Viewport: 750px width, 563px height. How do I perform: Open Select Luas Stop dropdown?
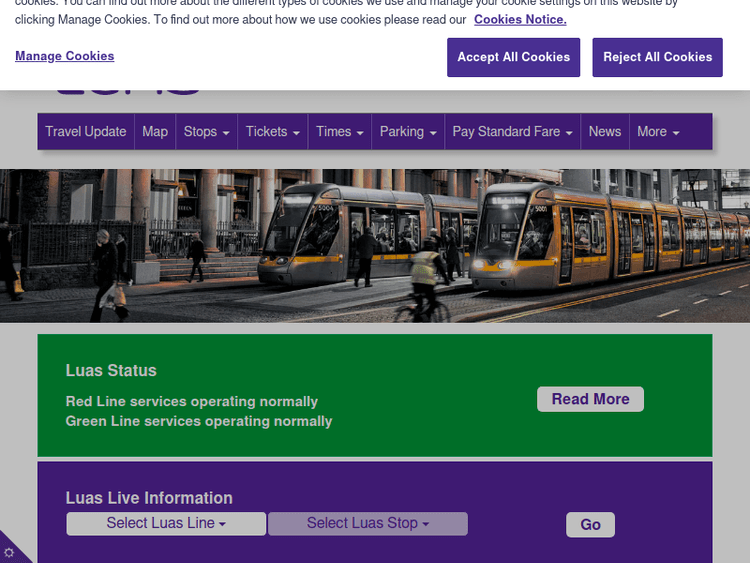click(x=368, y=524)
